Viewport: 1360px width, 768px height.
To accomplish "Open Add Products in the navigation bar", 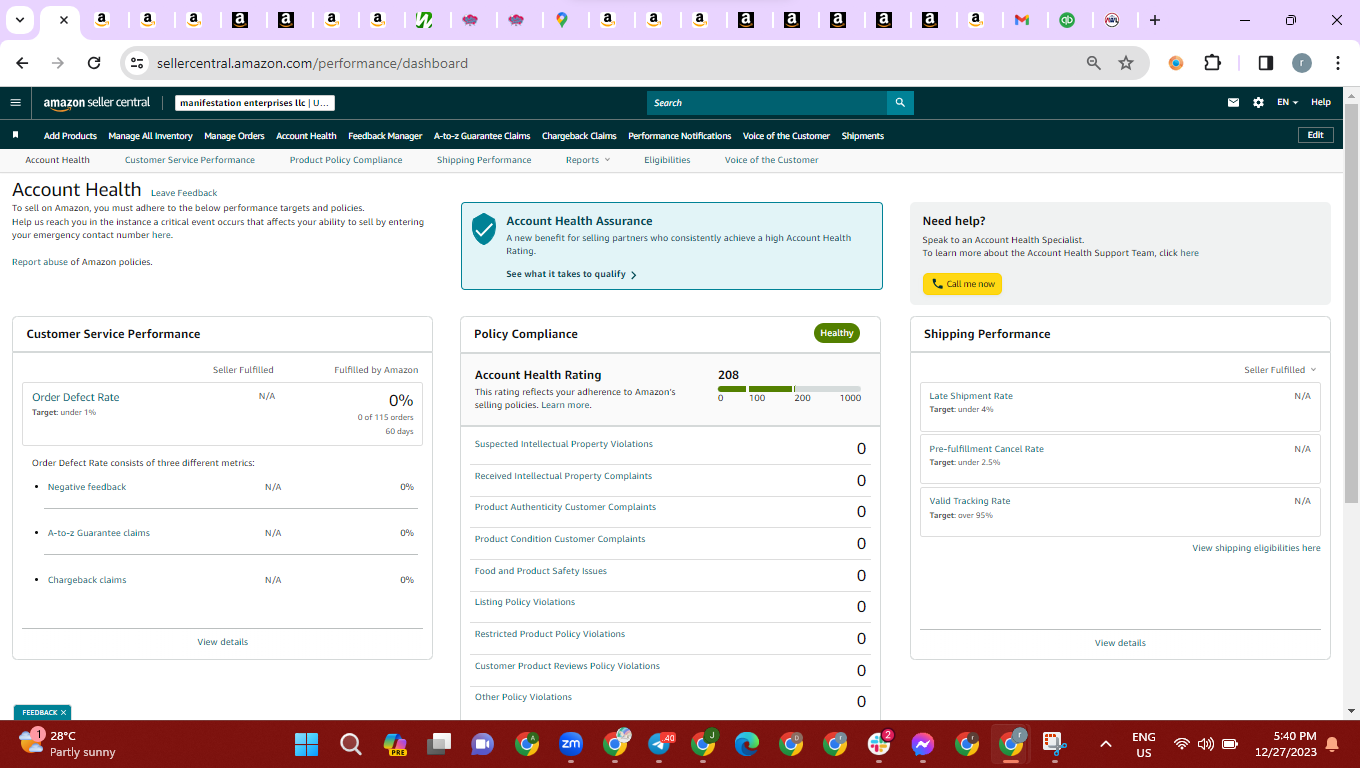I will (x=70, y=136).
